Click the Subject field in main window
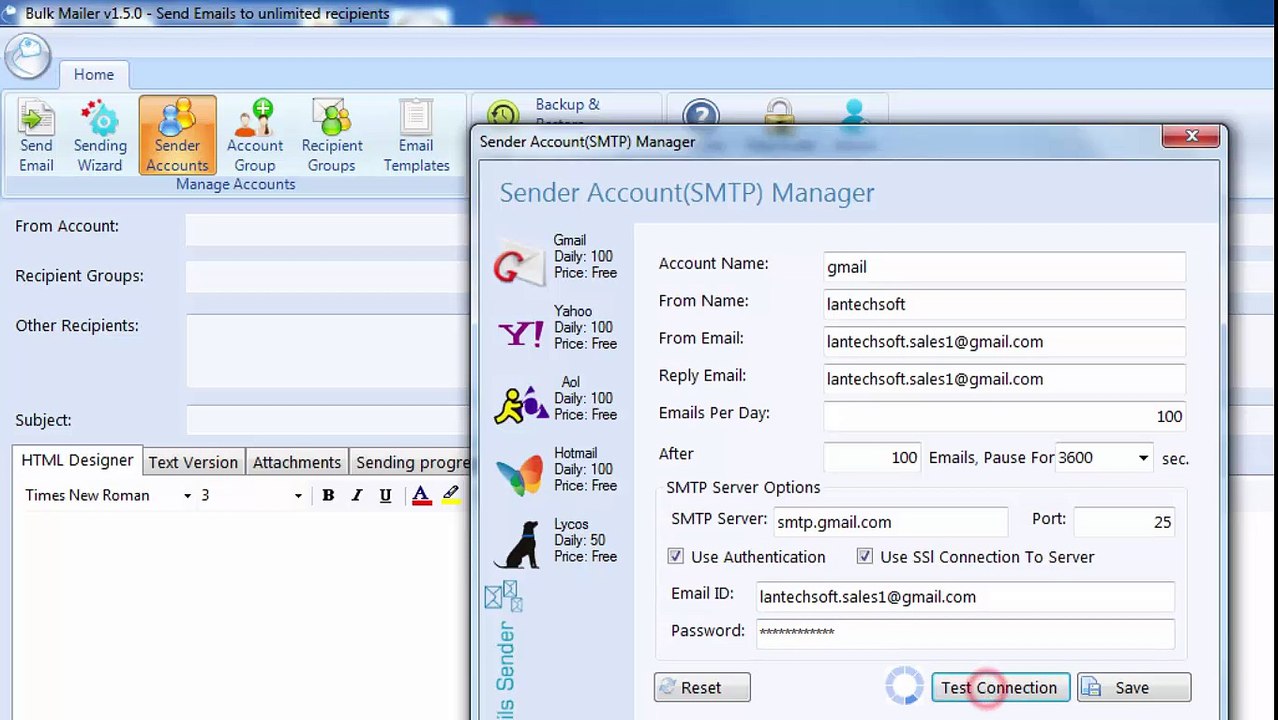The image size is (1278, 720). [328, 420]
